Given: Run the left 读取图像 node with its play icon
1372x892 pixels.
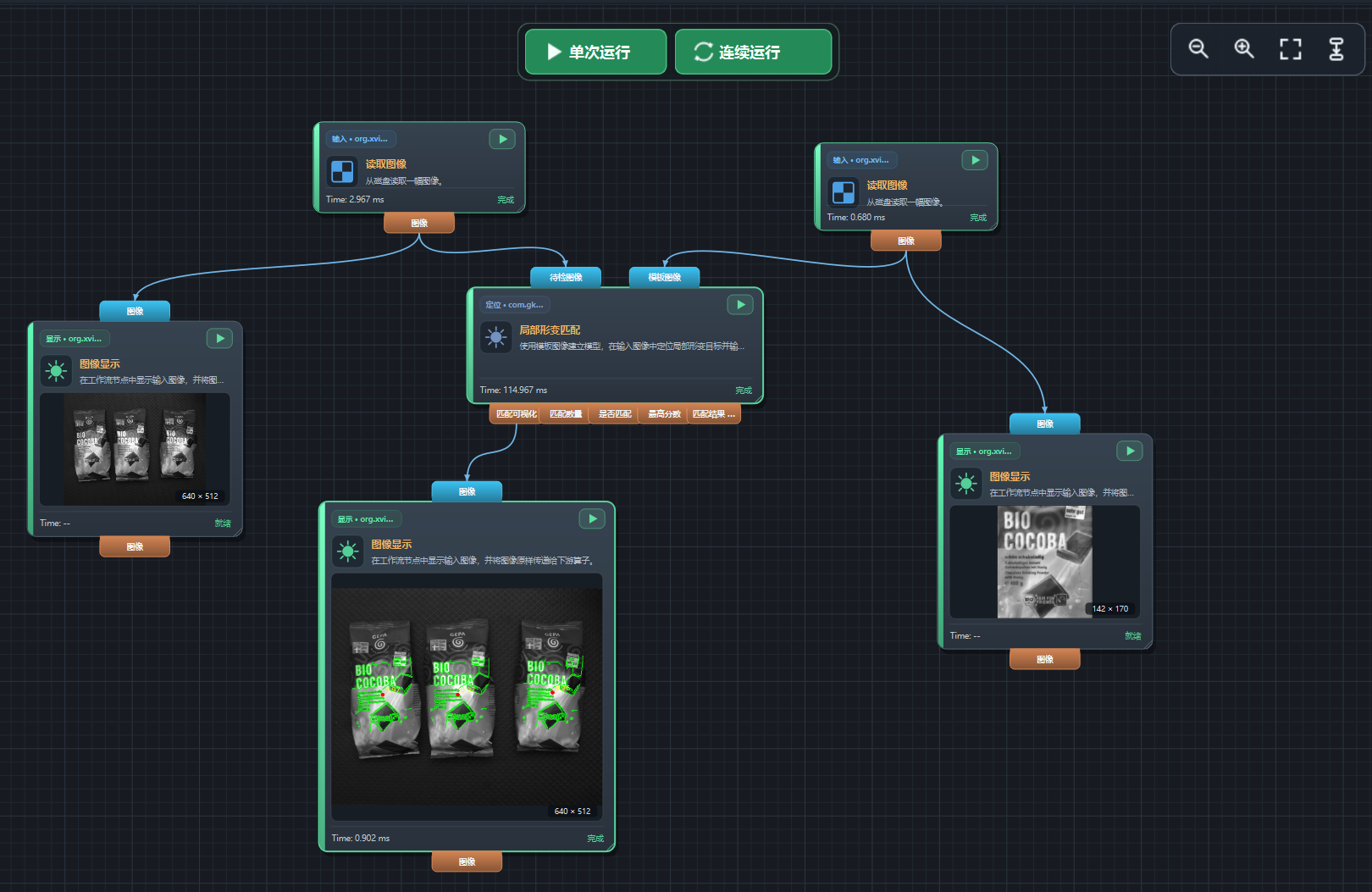Looking at the screenshot, I should [x=502, y=139].
